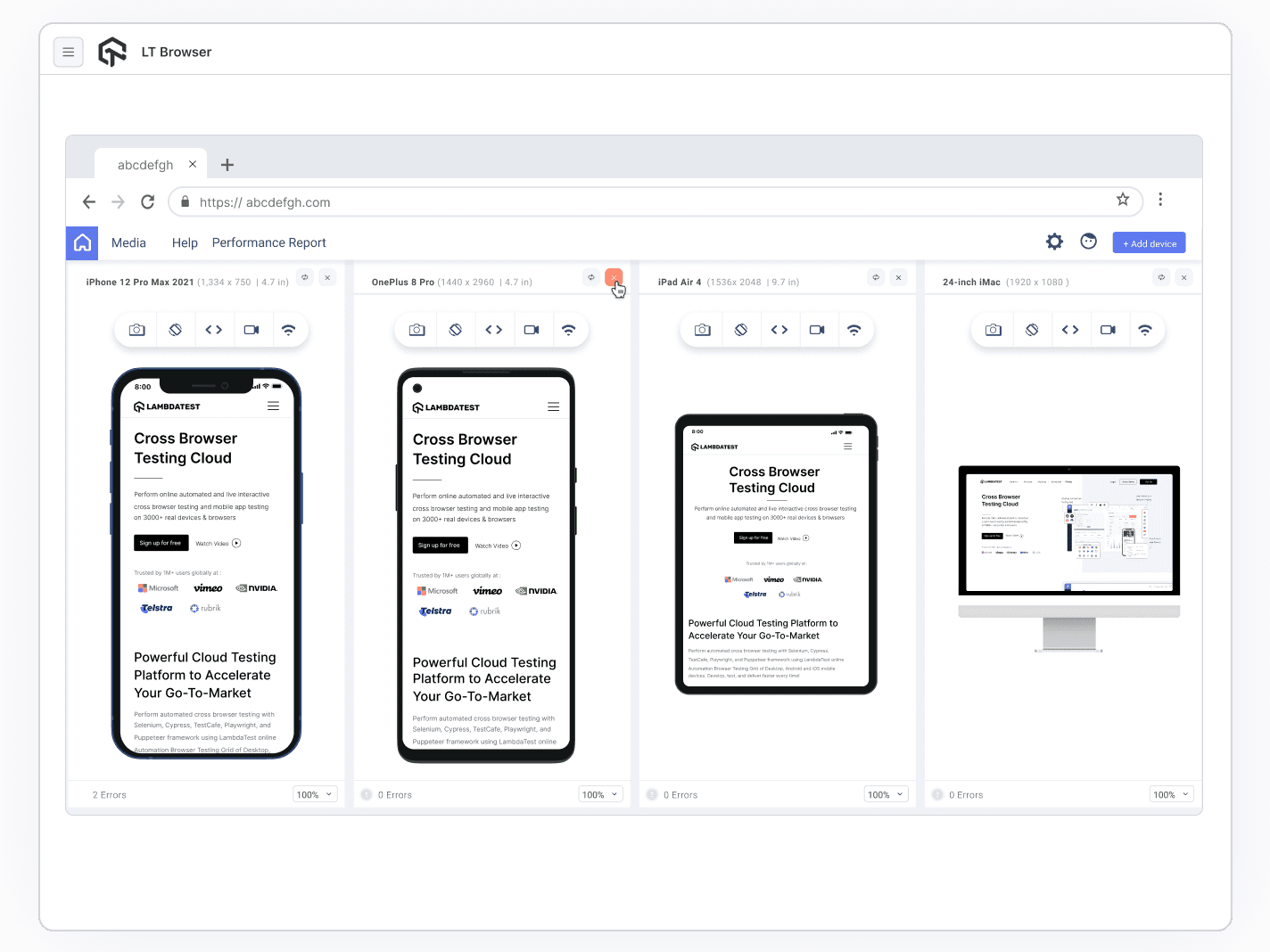Select the home icon in the navigation bar
1270x952 pixels.
coord(81,242)
